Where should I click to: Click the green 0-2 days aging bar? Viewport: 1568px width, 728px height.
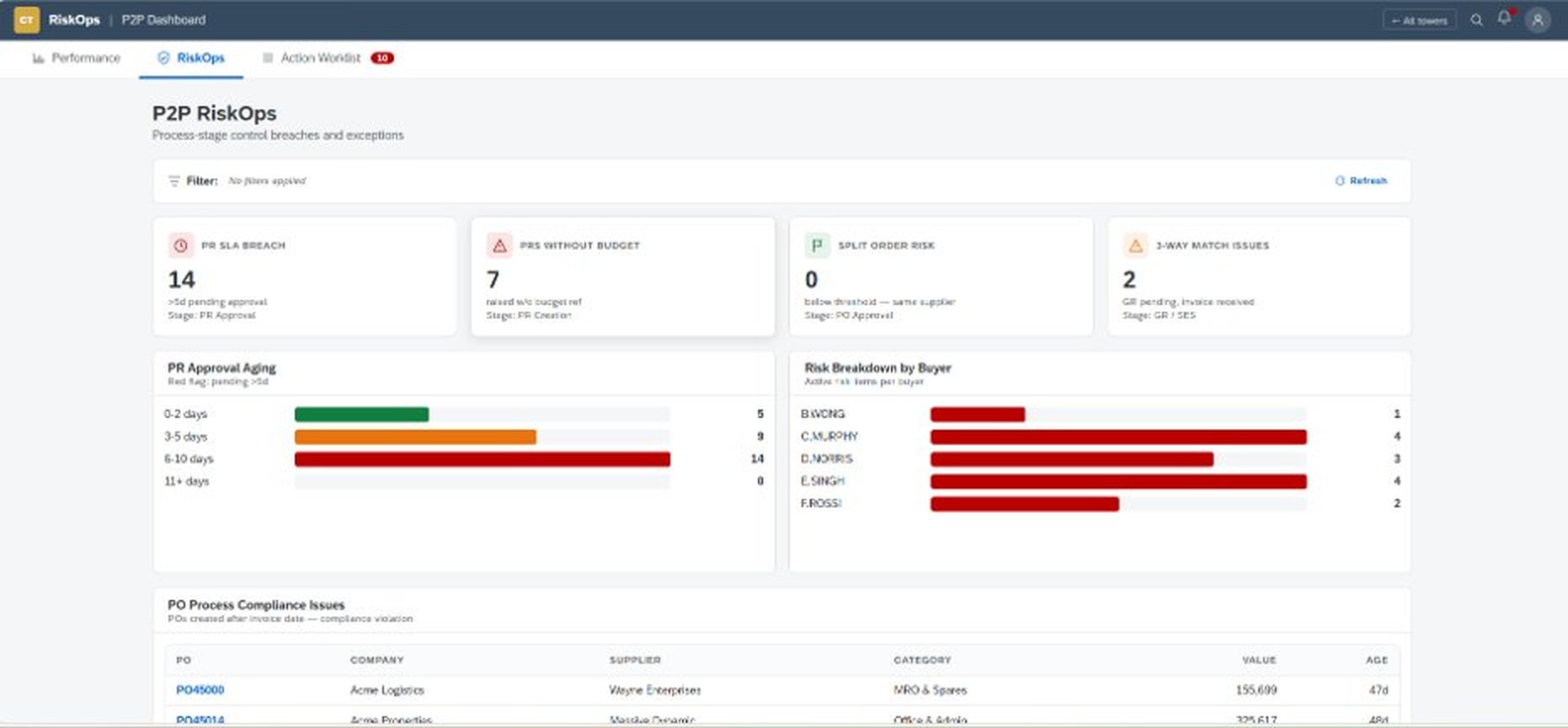(x=361, y=415)
